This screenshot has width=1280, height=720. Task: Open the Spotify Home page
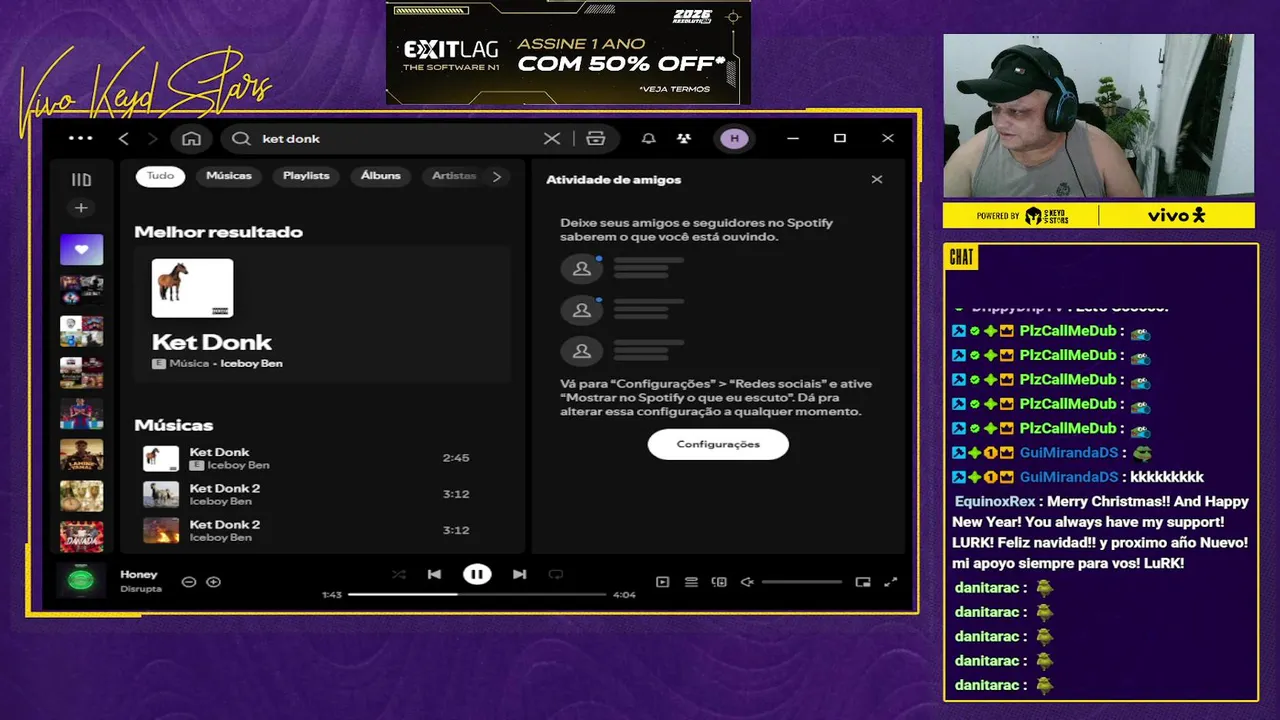192,139
